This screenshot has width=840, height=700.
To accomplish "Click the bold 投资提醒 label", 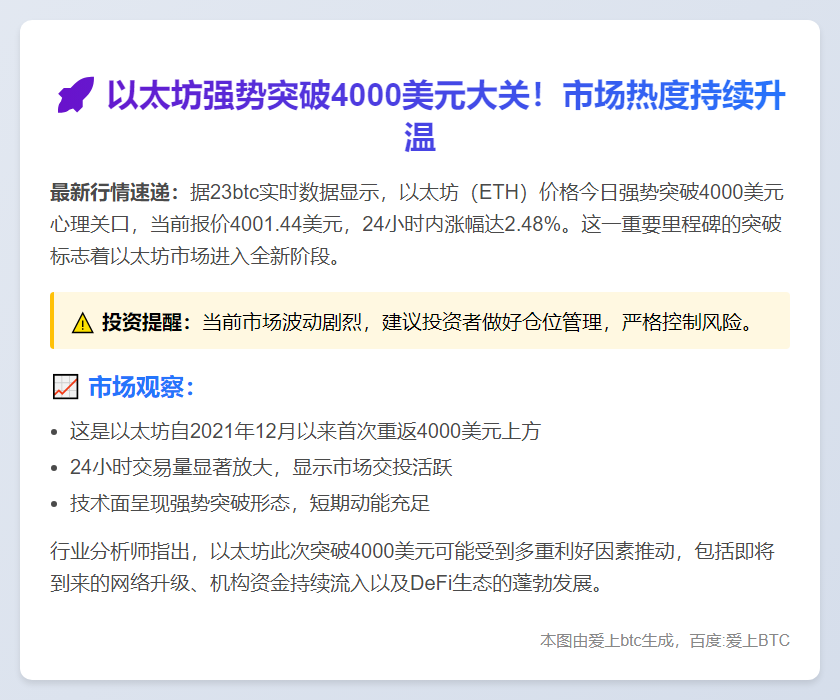I will point(146,323).
